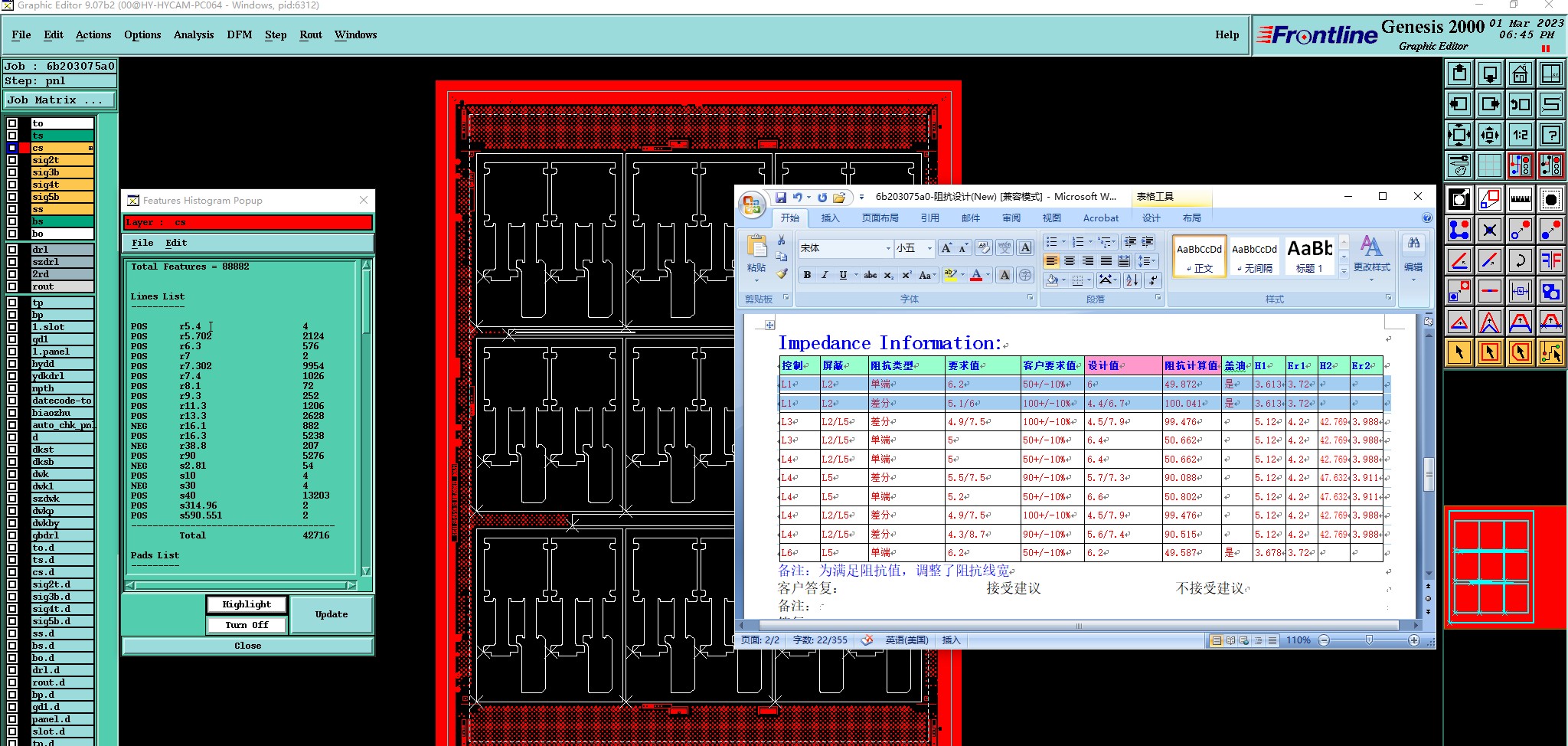Toggle the checkbox for layer ss
1568x746 pixels.
(x=12, y=209)
